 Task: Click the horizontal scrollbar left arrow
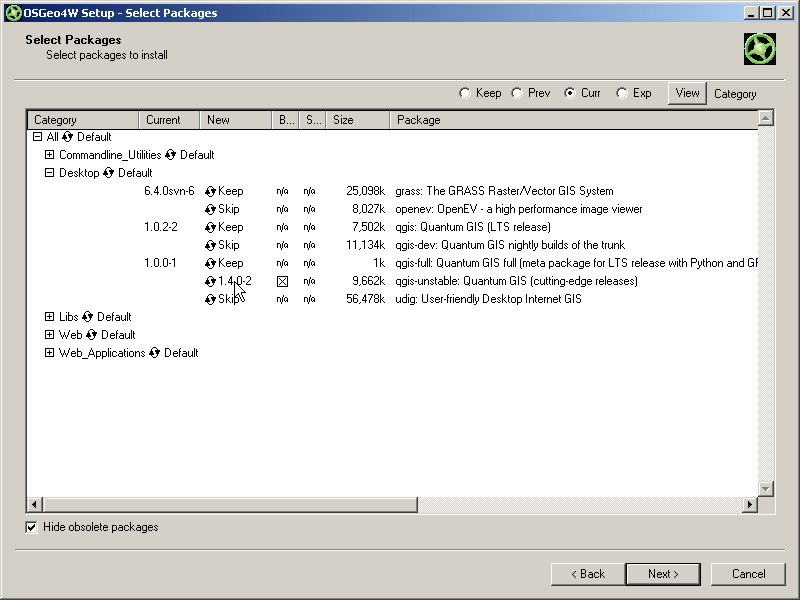pyautogui.click(x=34, y=505)
